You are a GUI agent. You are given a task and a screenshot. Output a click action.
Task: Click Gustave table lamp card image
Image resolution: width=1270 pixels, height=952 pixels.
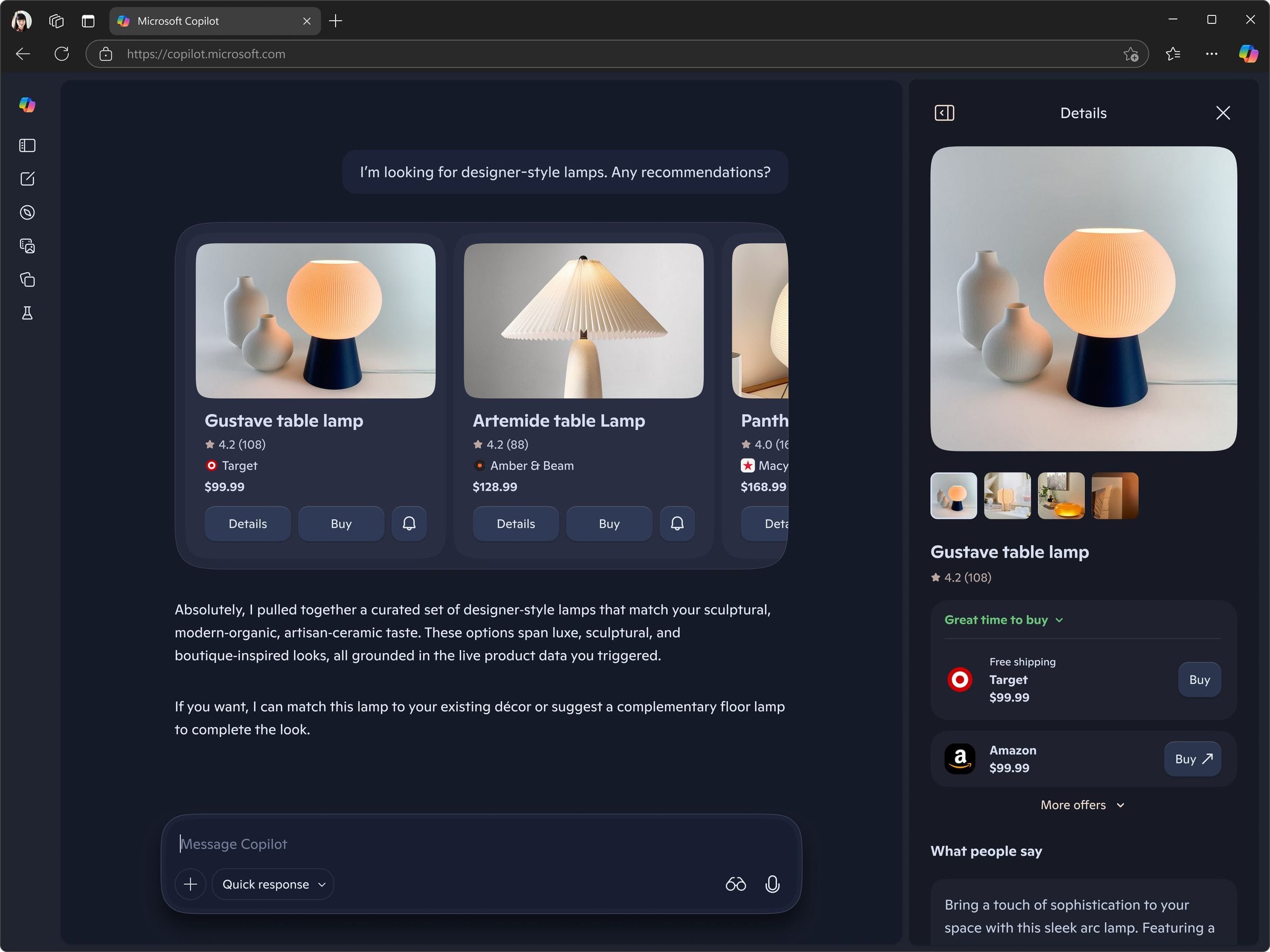[x=315, y=321]
